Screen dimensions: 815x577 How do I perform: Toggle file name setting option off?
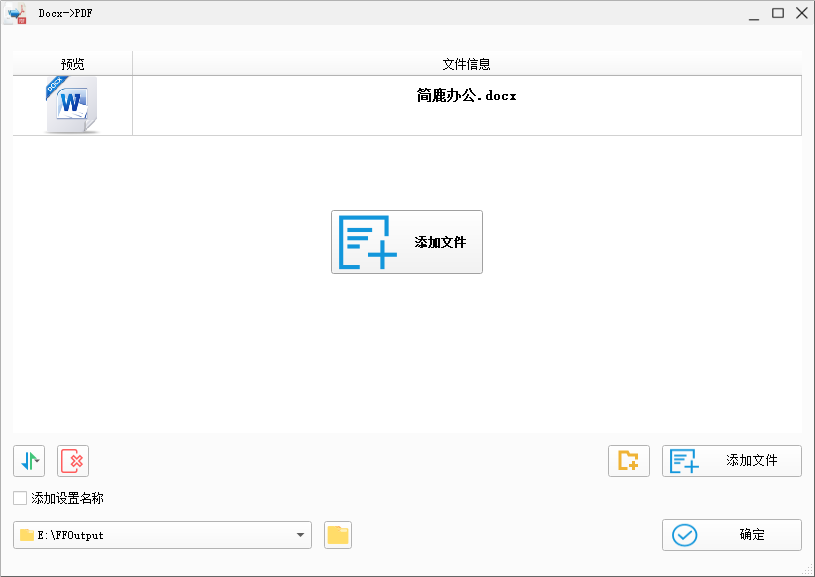click(17, 497)
